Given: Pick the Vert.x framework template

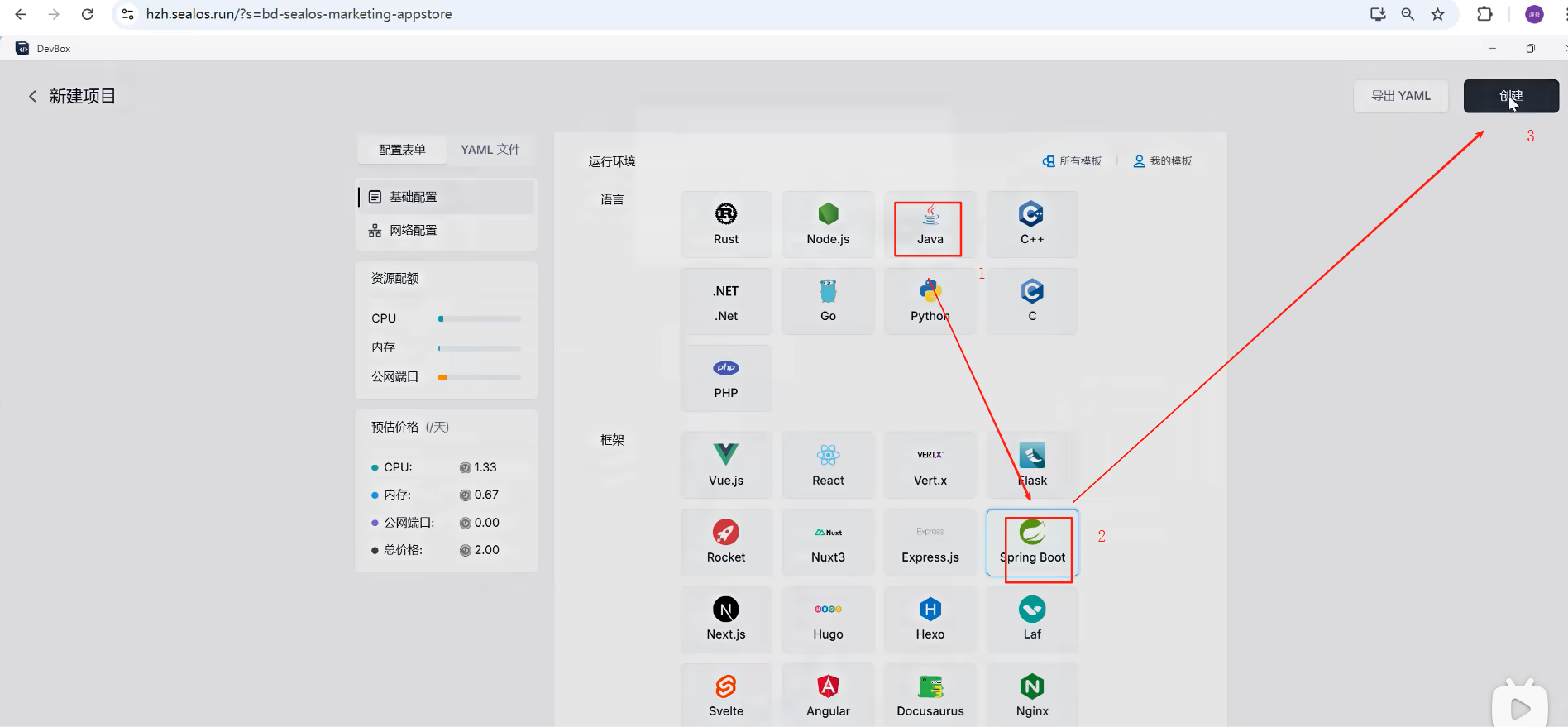Looking at the screenshot, I should 930,465.
